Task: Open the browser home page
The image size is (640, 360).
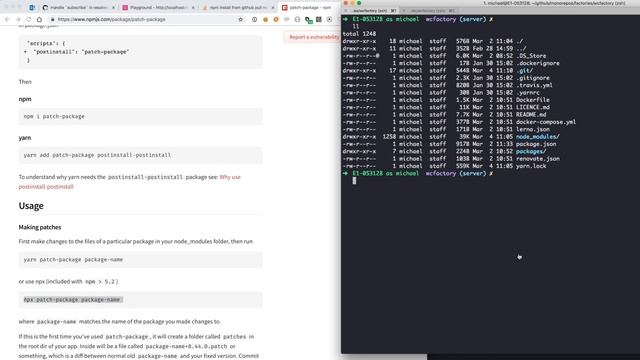Action: [x=39, y=19]
